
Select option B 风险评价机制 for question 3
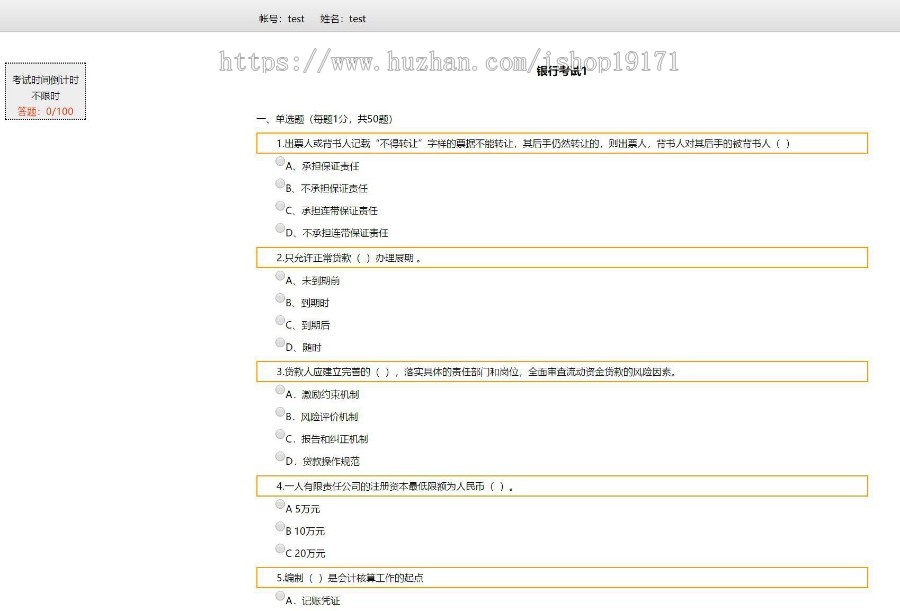(x=279, y=411)
